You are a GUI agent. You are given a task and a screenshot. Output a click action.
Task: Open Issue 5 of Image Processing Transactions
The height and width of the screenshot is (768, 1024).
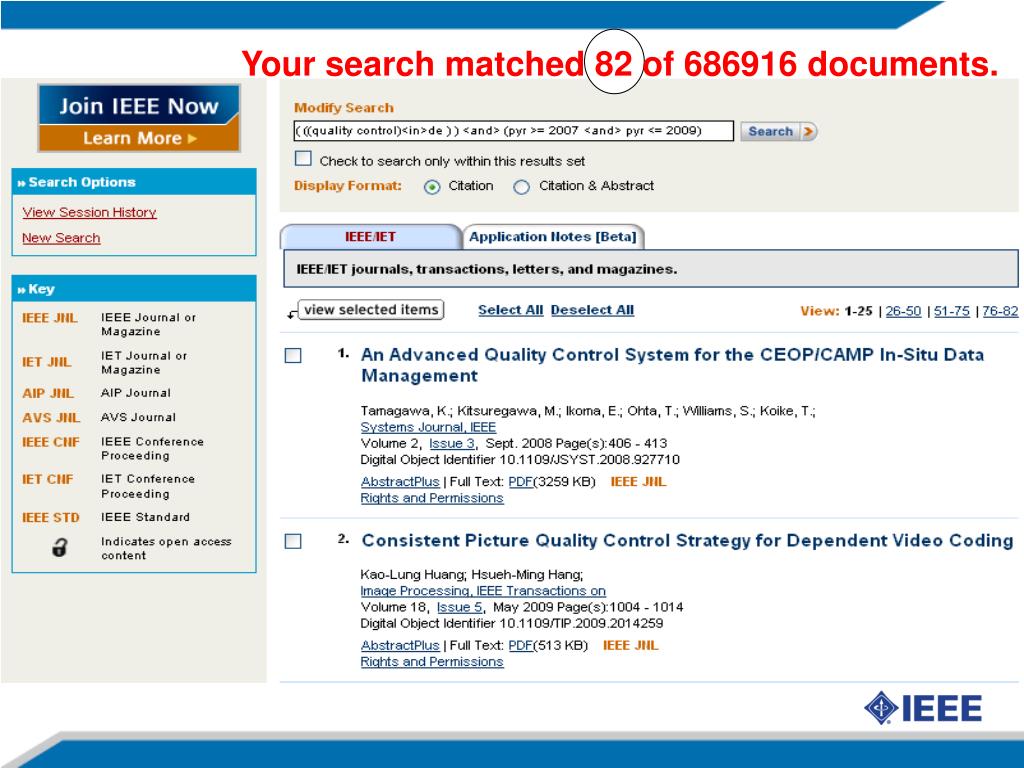[x=460, y=607]
